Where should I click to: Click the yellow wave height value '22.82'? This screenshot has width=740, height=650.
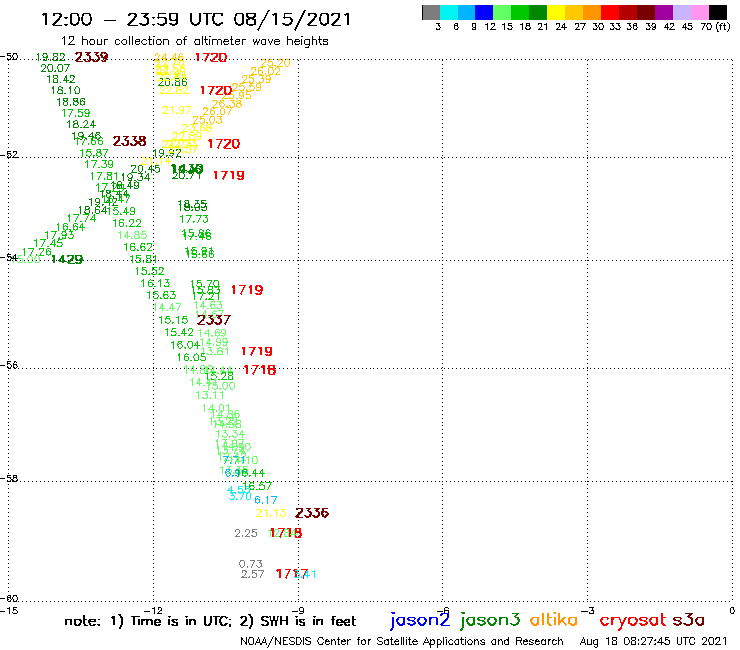click(x=174, y=91)
